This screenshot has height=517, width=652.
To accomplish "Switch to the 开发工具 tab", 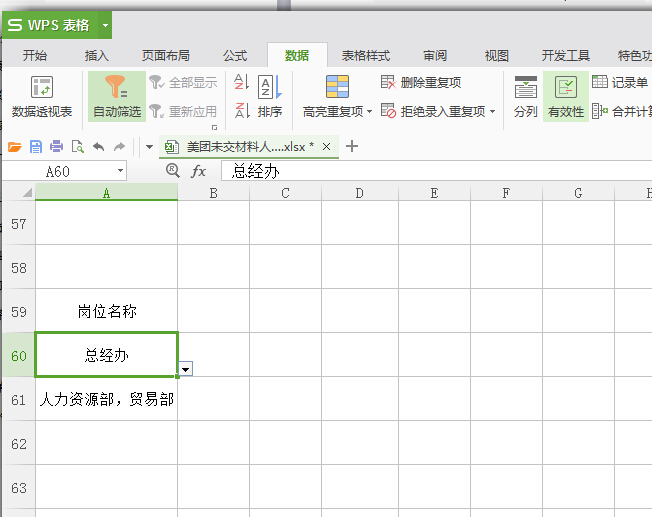I will point(566,55).
